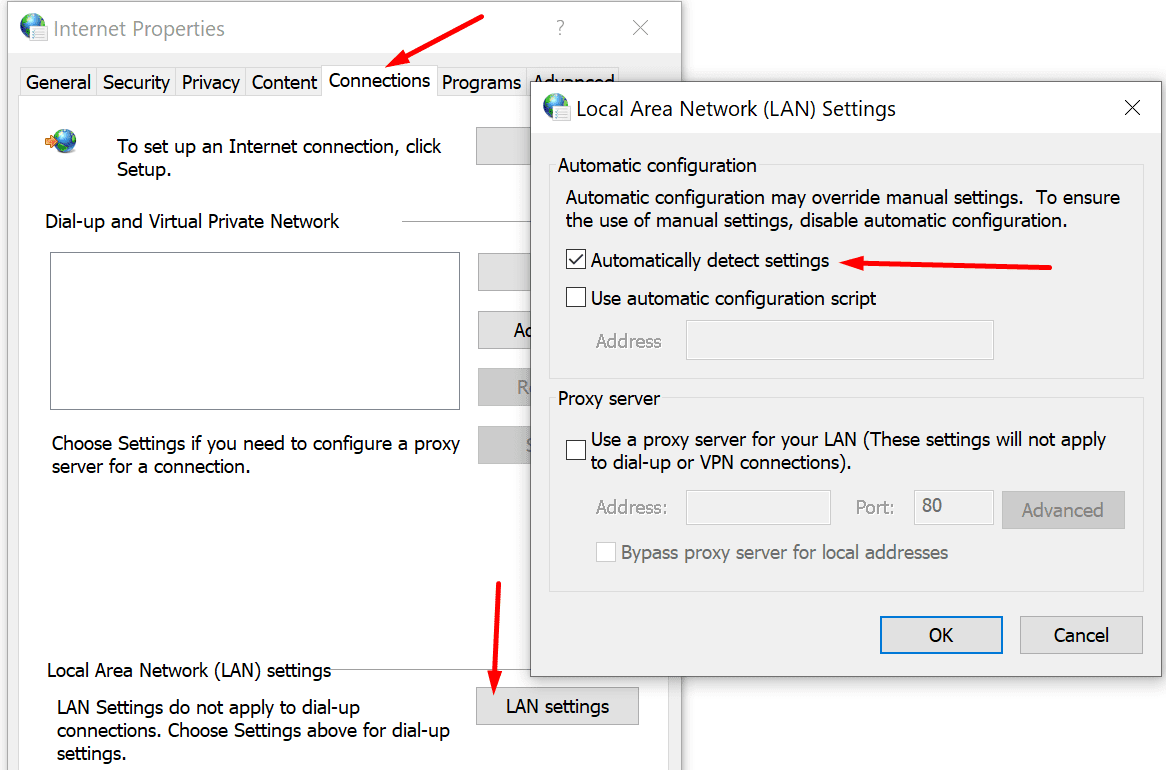
Task: Select the Content tab
Action: (284, 82)
